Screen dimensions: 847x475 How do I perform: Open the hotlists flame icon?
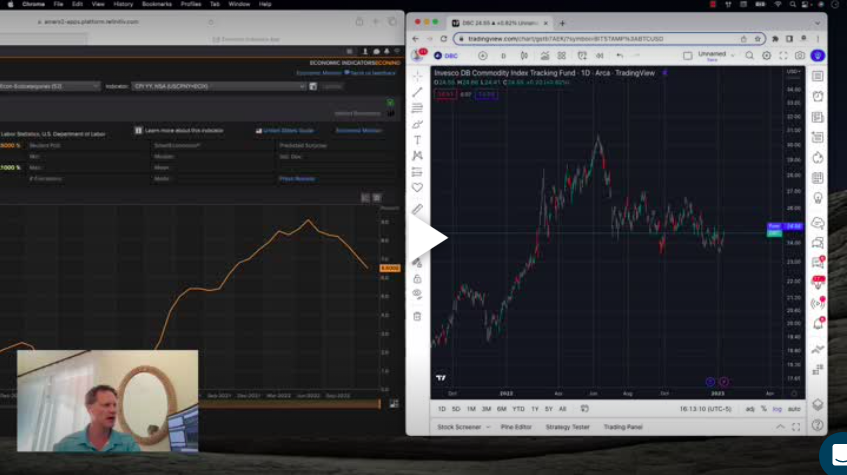(x=817, y=157)
